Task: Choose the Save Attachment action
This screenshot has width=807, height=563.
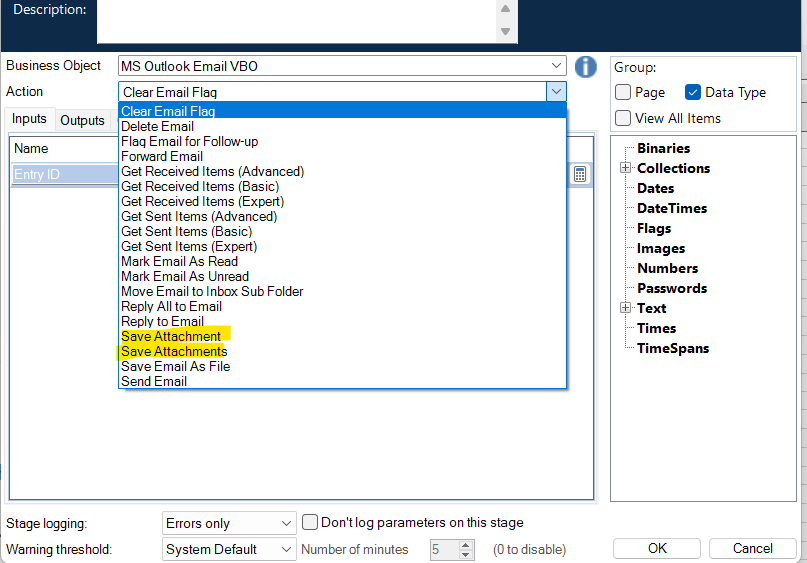Action: click(342, 336)
